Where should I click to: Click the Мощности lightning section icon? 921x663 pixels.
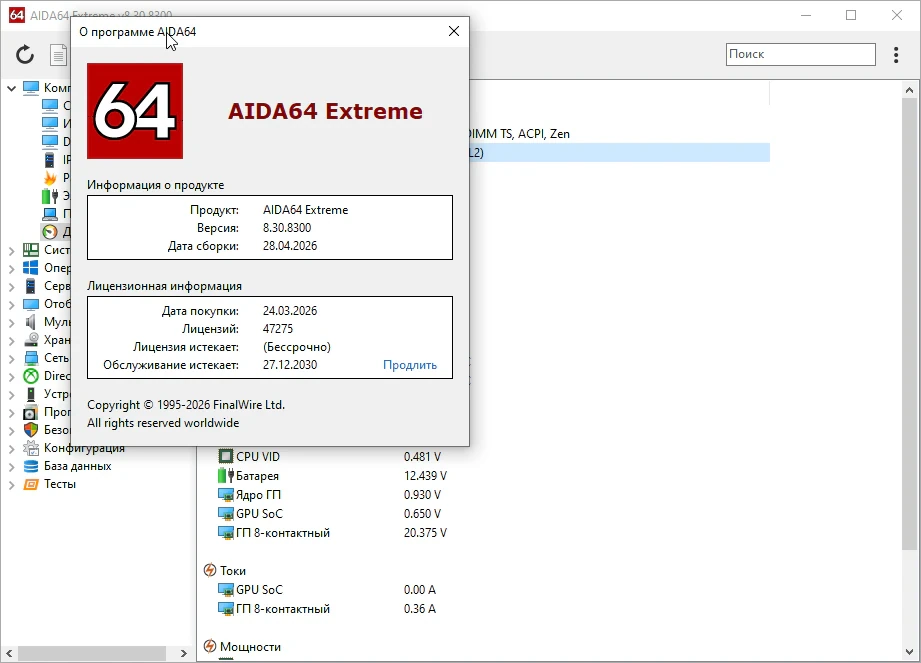pyautogui.click(x=210, y=647)
